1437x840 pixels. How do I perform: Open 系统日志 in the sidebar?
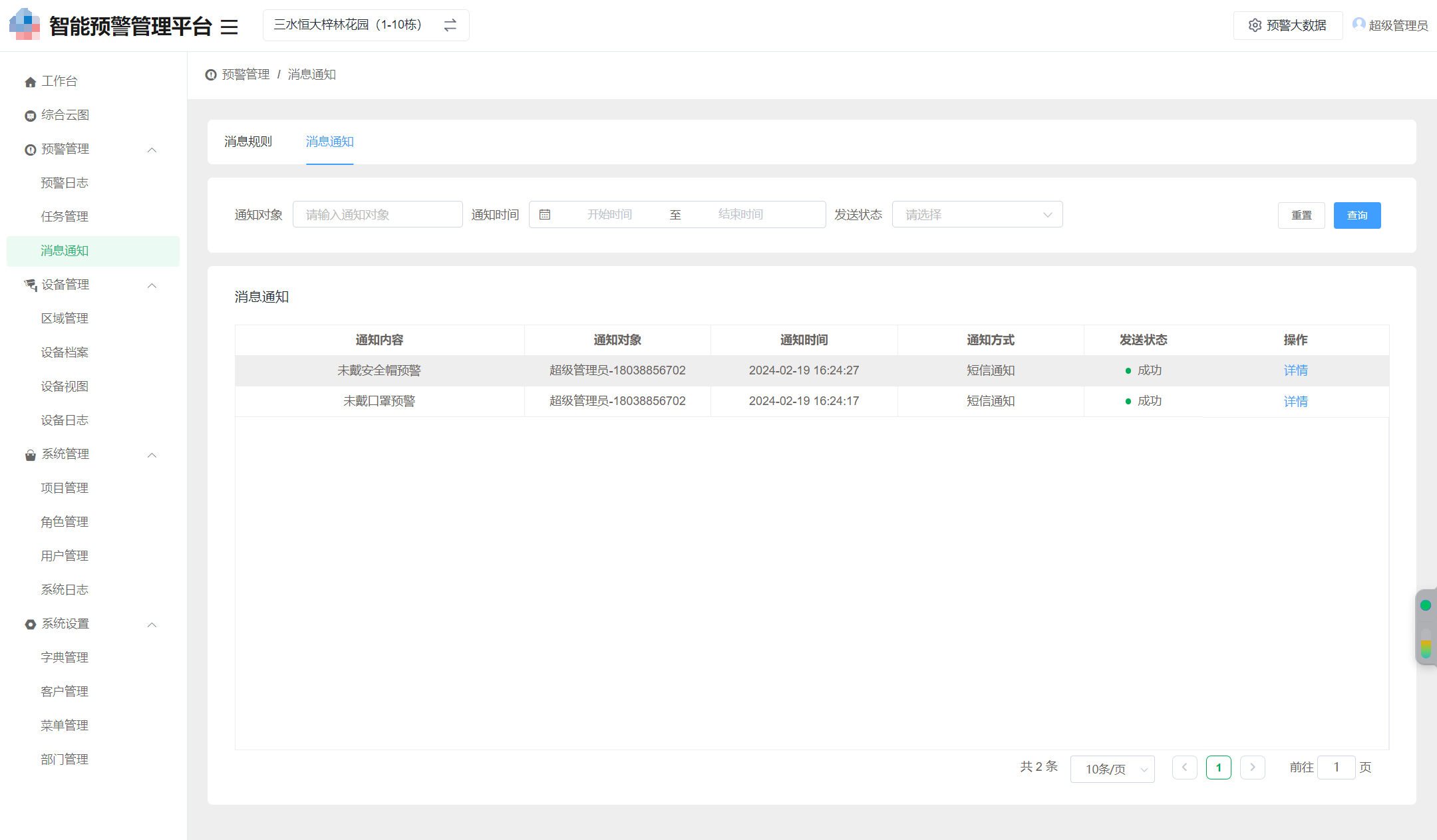pos(65,590)
